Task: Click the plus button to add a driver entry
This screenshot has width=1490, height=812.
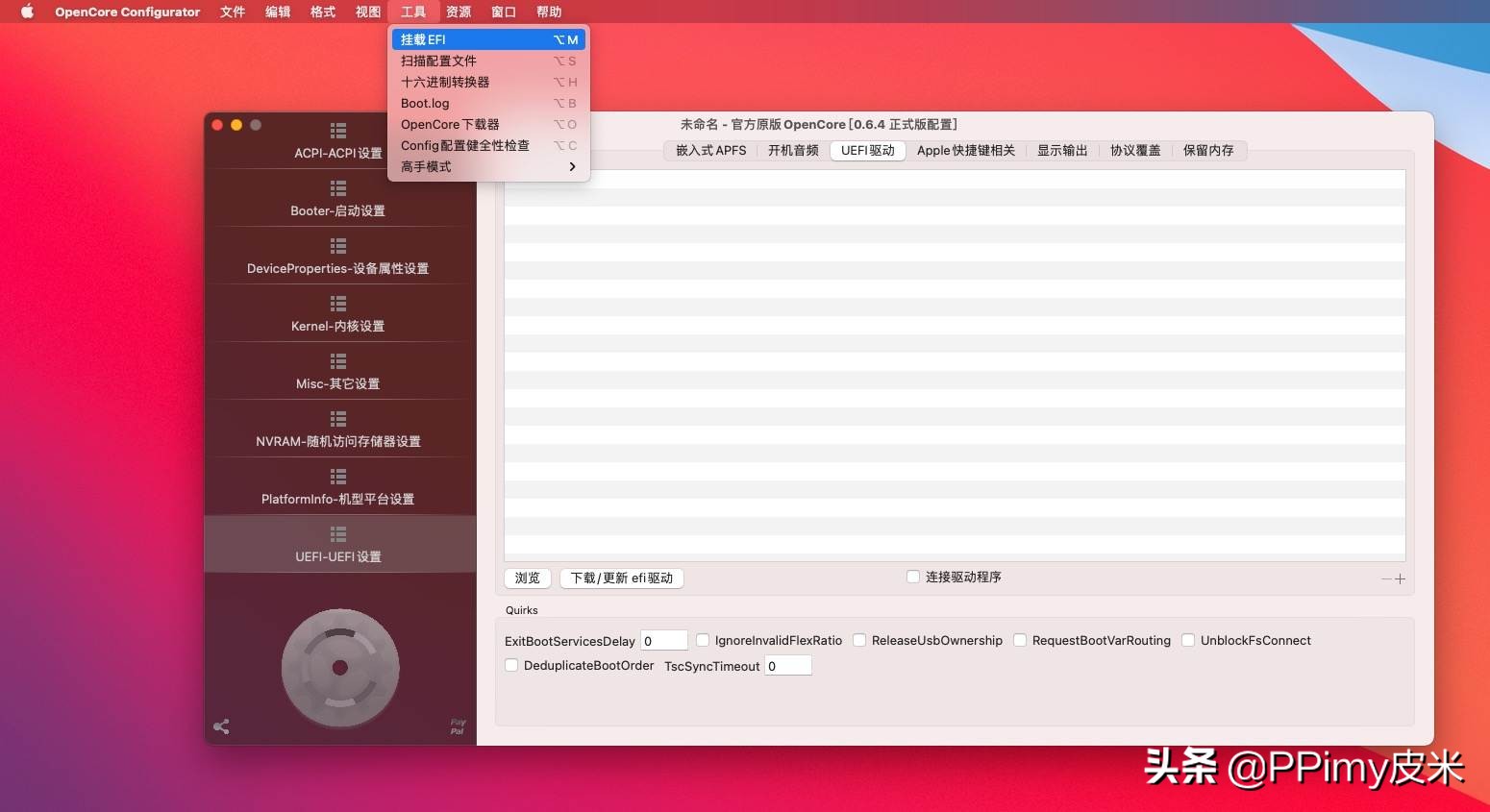Action: (1402, 578)
